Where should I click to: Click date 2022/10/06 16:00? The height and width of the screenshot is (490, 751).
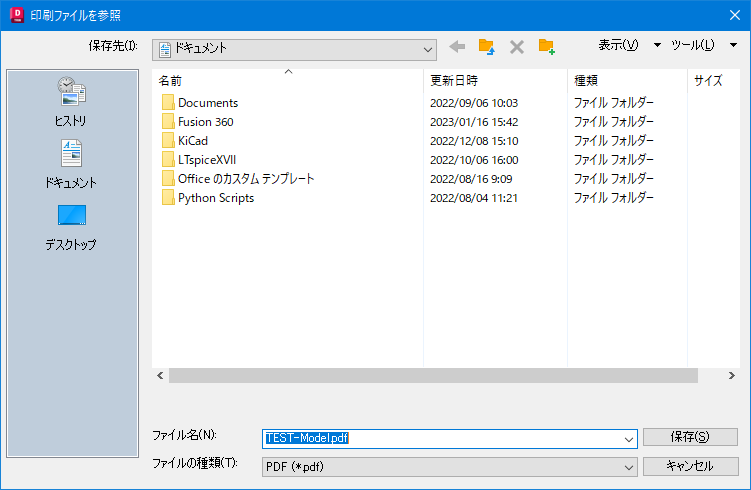(474, 160)
